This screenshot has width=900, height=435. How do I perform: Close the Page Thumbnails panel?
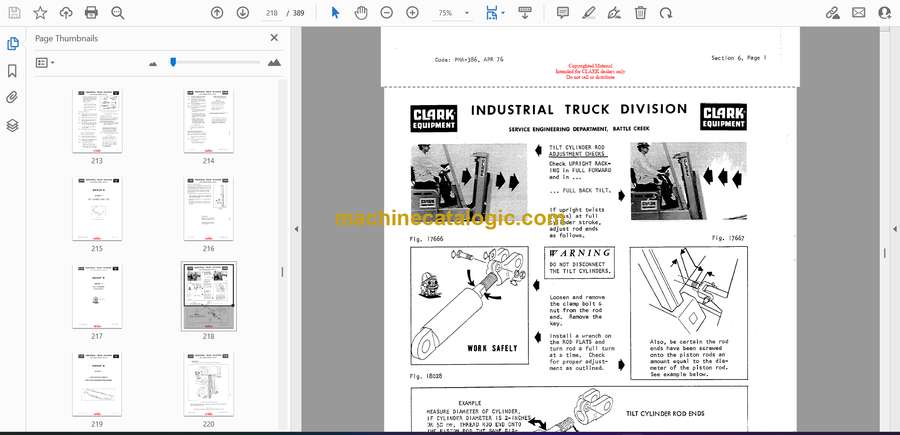click(x=274, y=38)
